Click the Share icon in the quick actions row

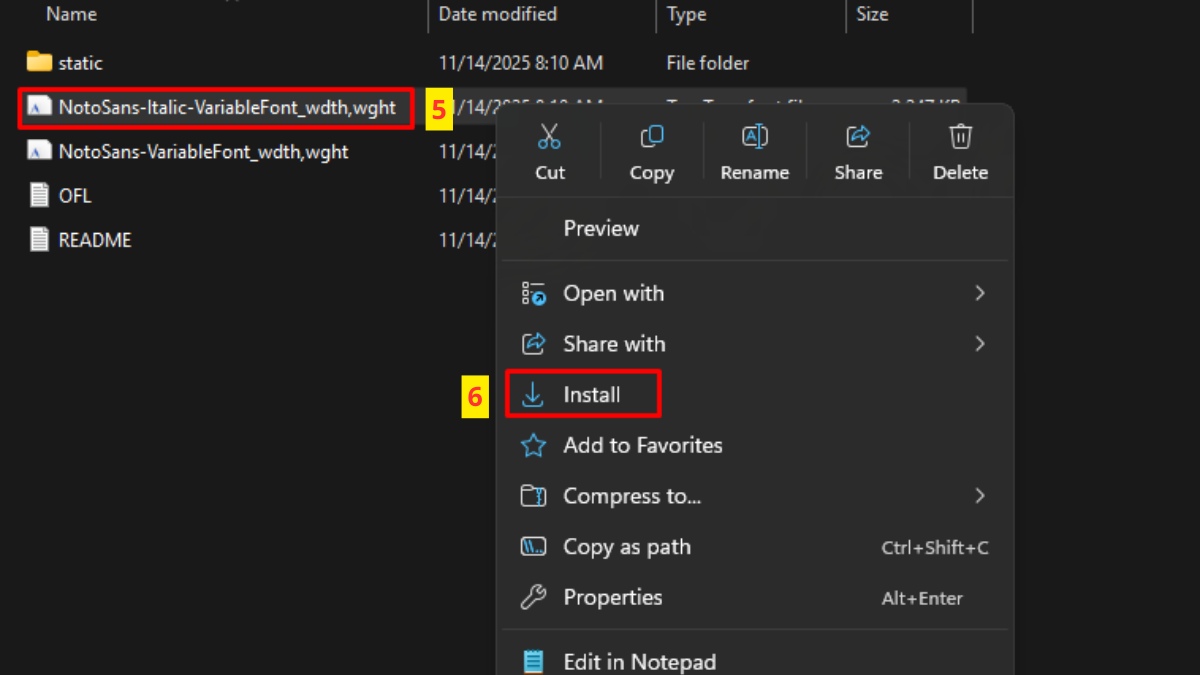click(858, 136)
